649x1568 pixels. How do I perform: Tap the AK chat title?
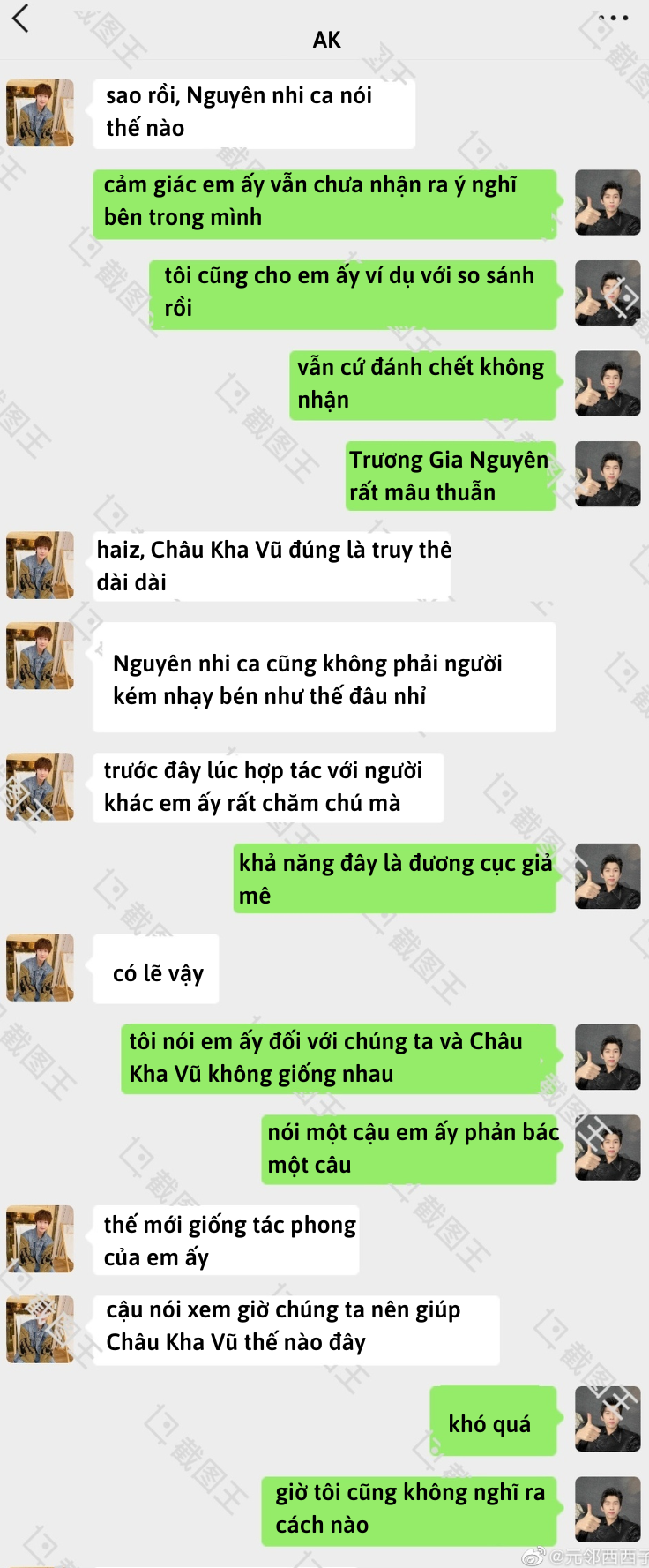tap(326, 40)
